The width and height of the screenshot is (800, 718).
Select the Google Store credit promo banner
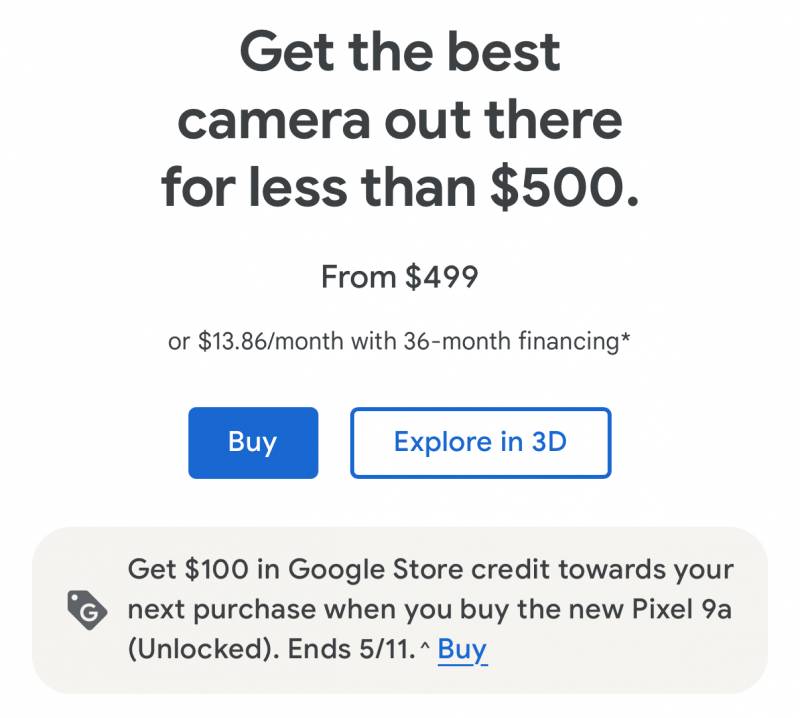(x=400, y=610)
